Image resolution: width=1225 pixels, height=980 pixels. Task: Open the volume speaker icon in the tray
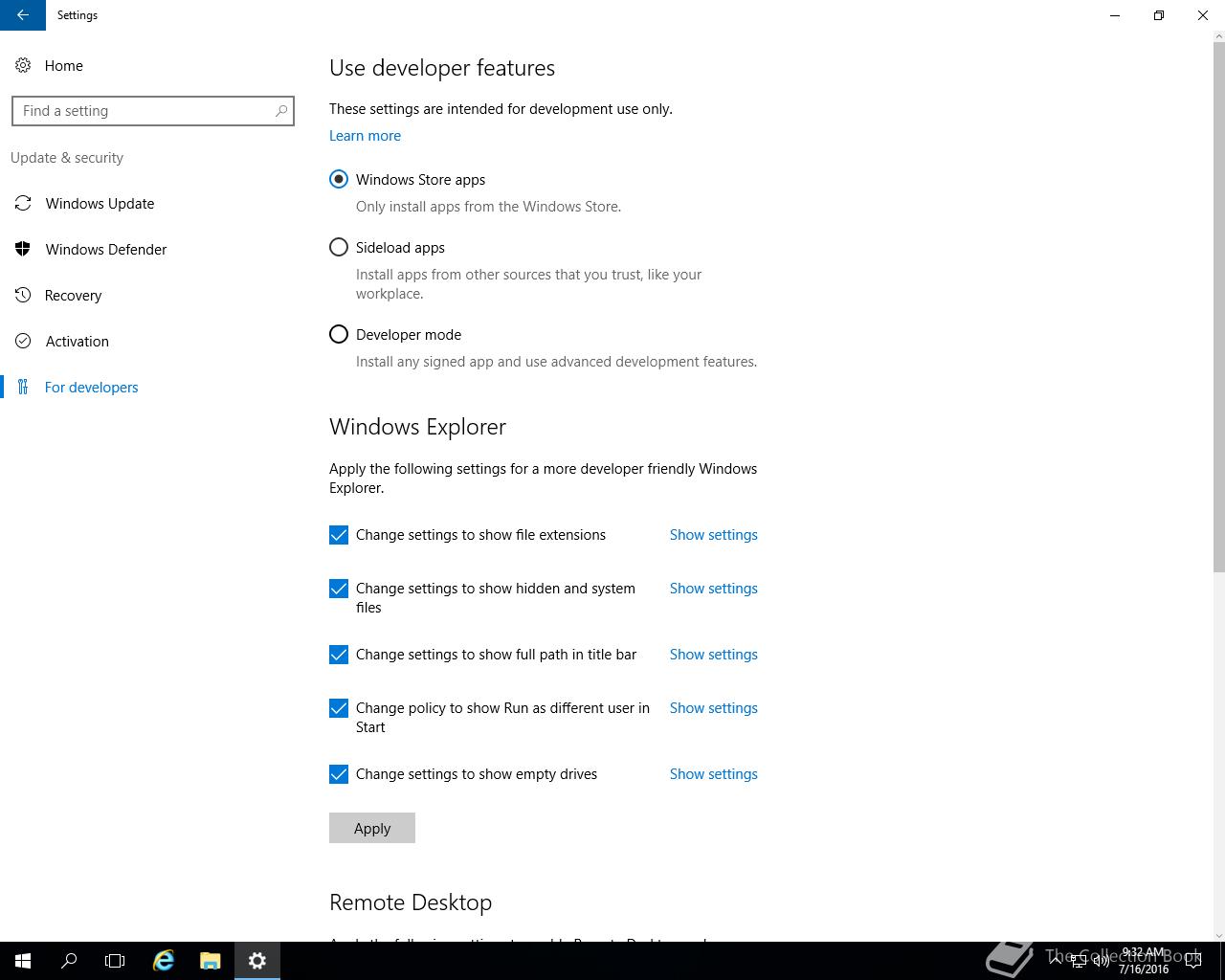pyautogui.click(x=1101, y=961)
